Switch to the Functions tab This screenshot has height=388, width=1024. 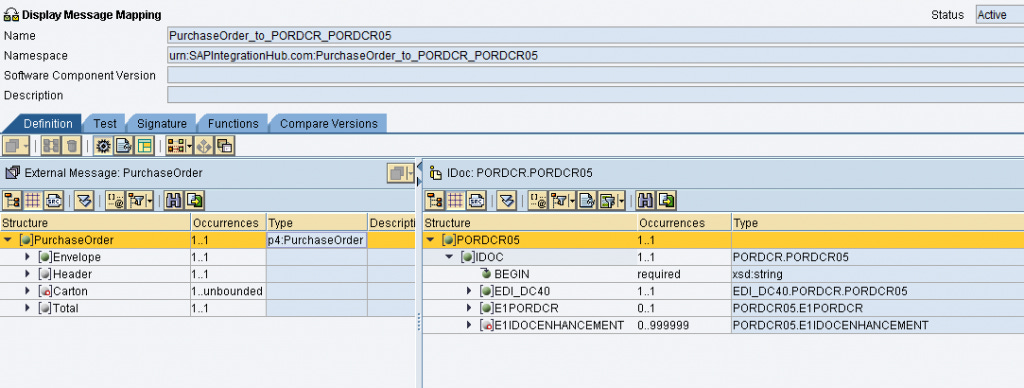[x=233, y=123]
